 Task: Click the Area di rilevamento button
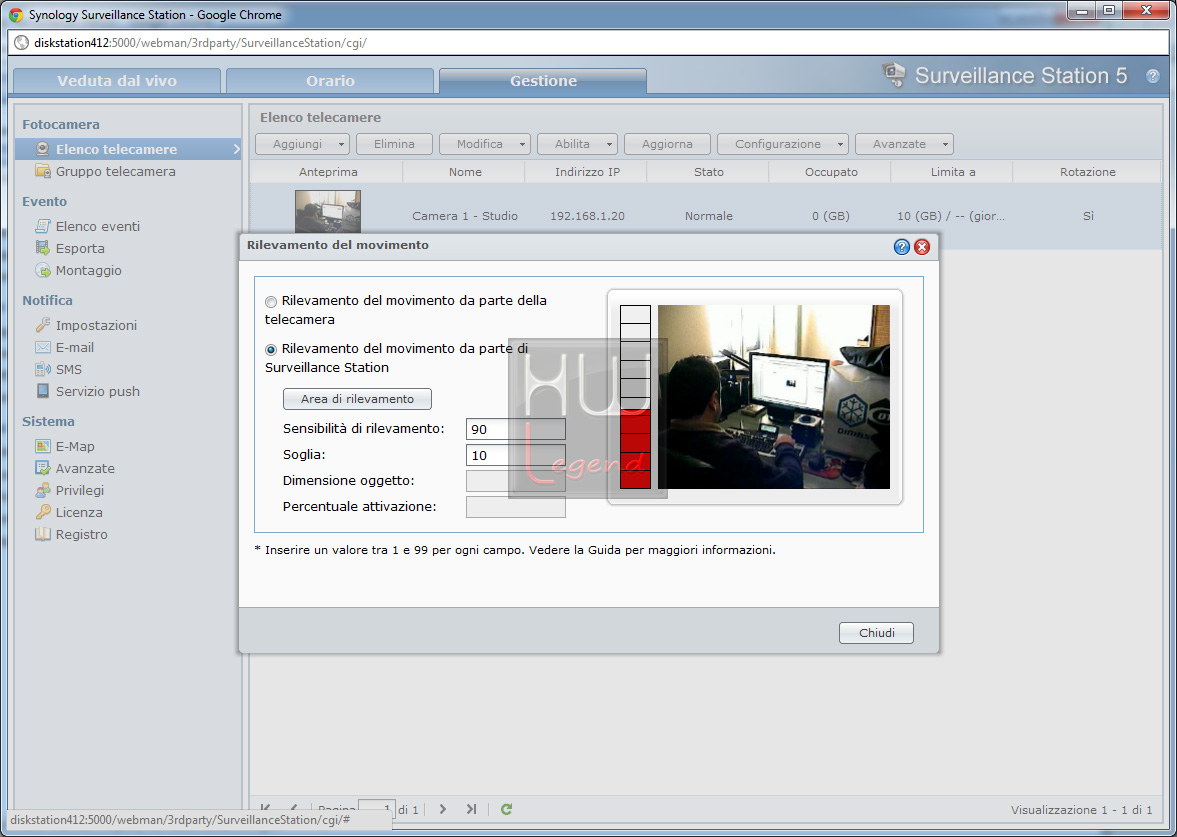(357, 399)
